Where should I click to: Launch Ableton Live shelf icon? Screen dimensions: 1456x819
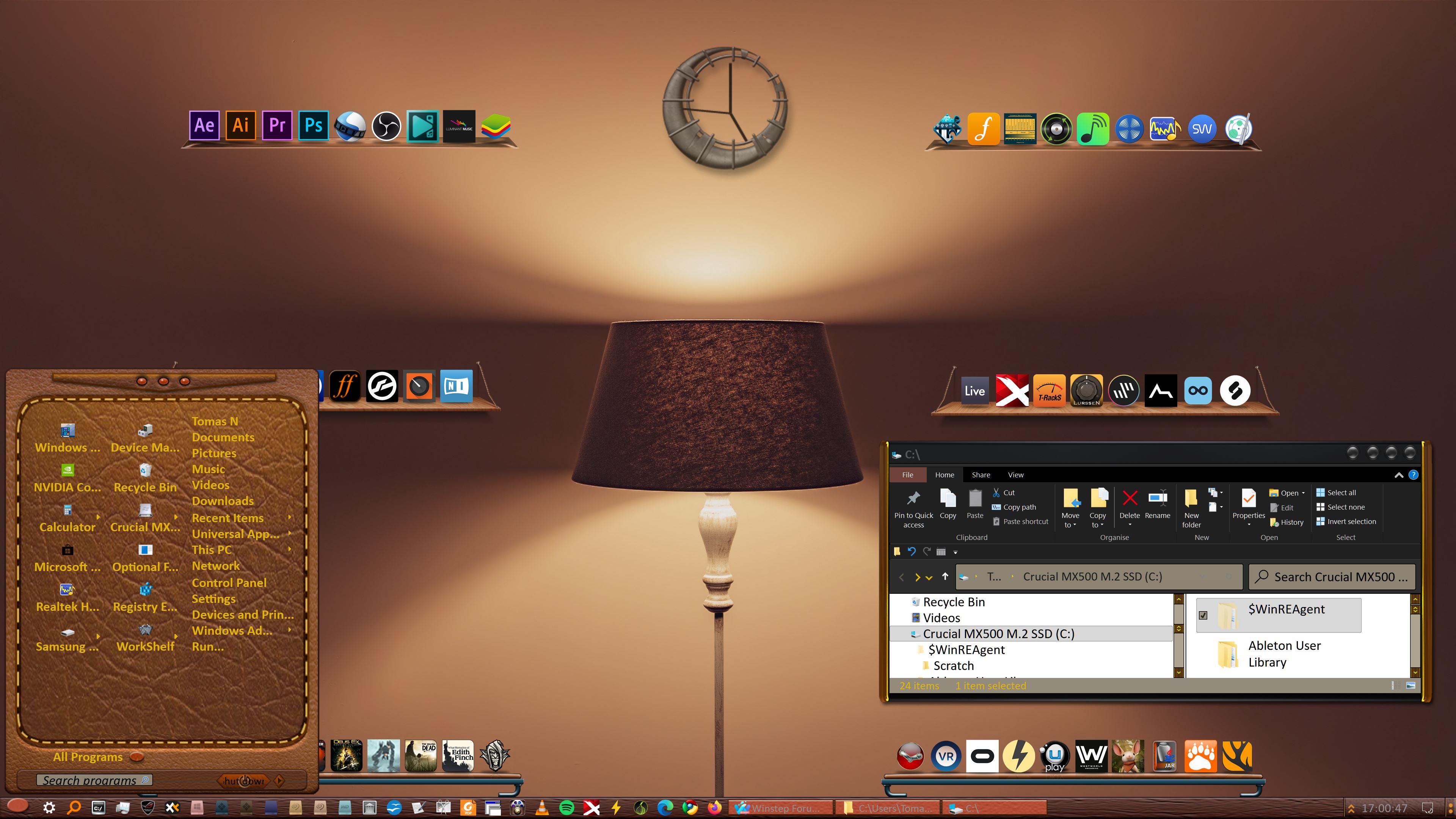[x=974, y=391]
